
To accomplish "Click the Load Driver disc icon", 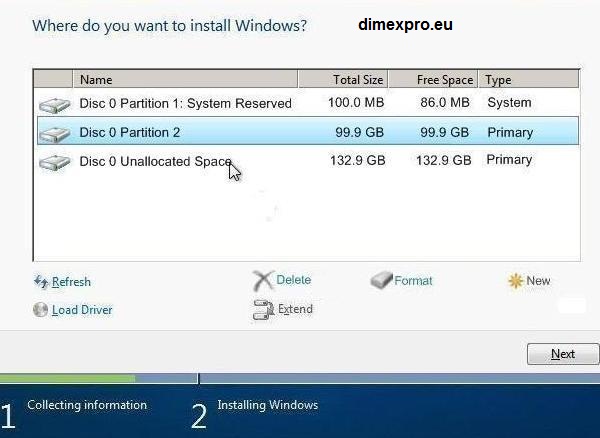I will 41,310.
